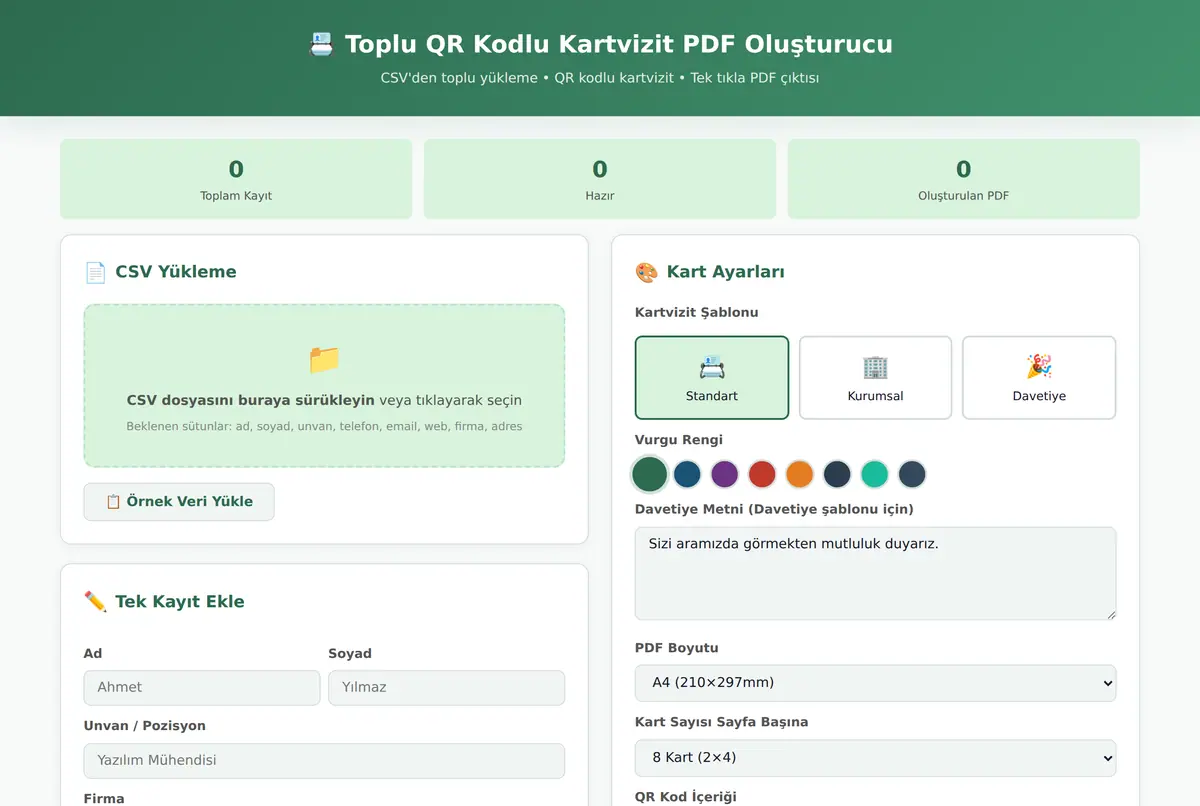Choose the purple accent color swatch

tap(724, 474)
